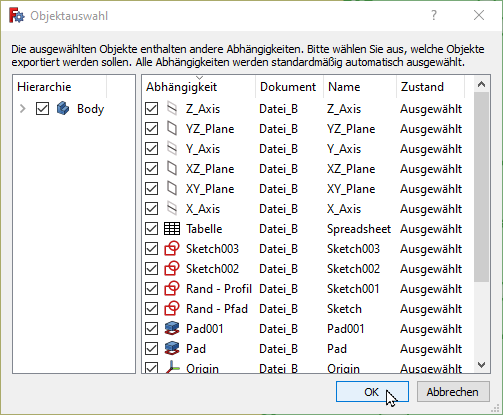Click the Z_Axis line icon
The width and height of the screenshot is (503, 415).
[x=172, y=109]
